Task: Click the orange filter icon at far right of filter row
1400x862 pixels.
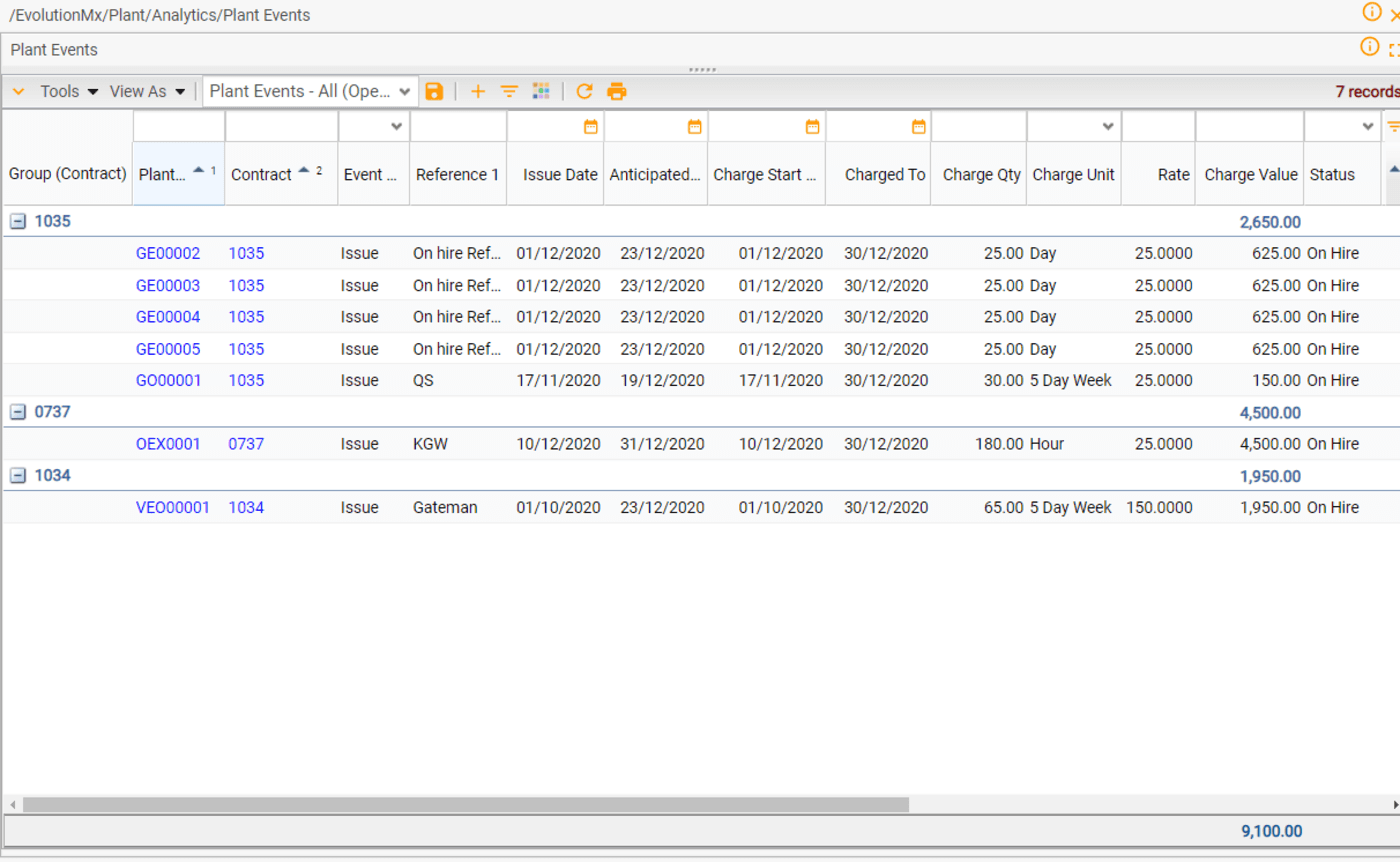Action: tap(1392, 127)
